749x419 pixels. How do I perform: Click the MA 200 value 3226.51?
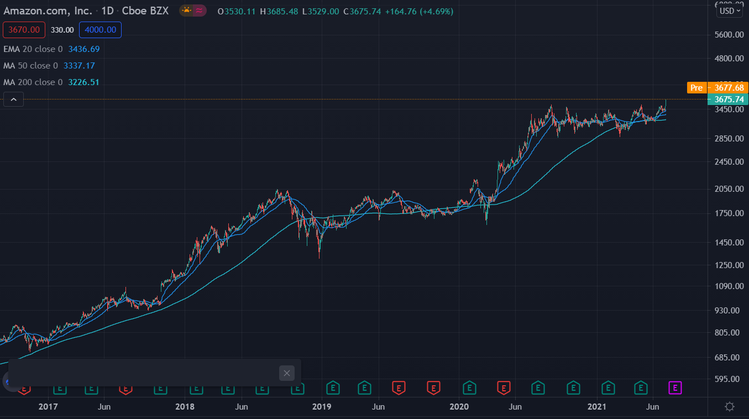click(x=84, y=82)
